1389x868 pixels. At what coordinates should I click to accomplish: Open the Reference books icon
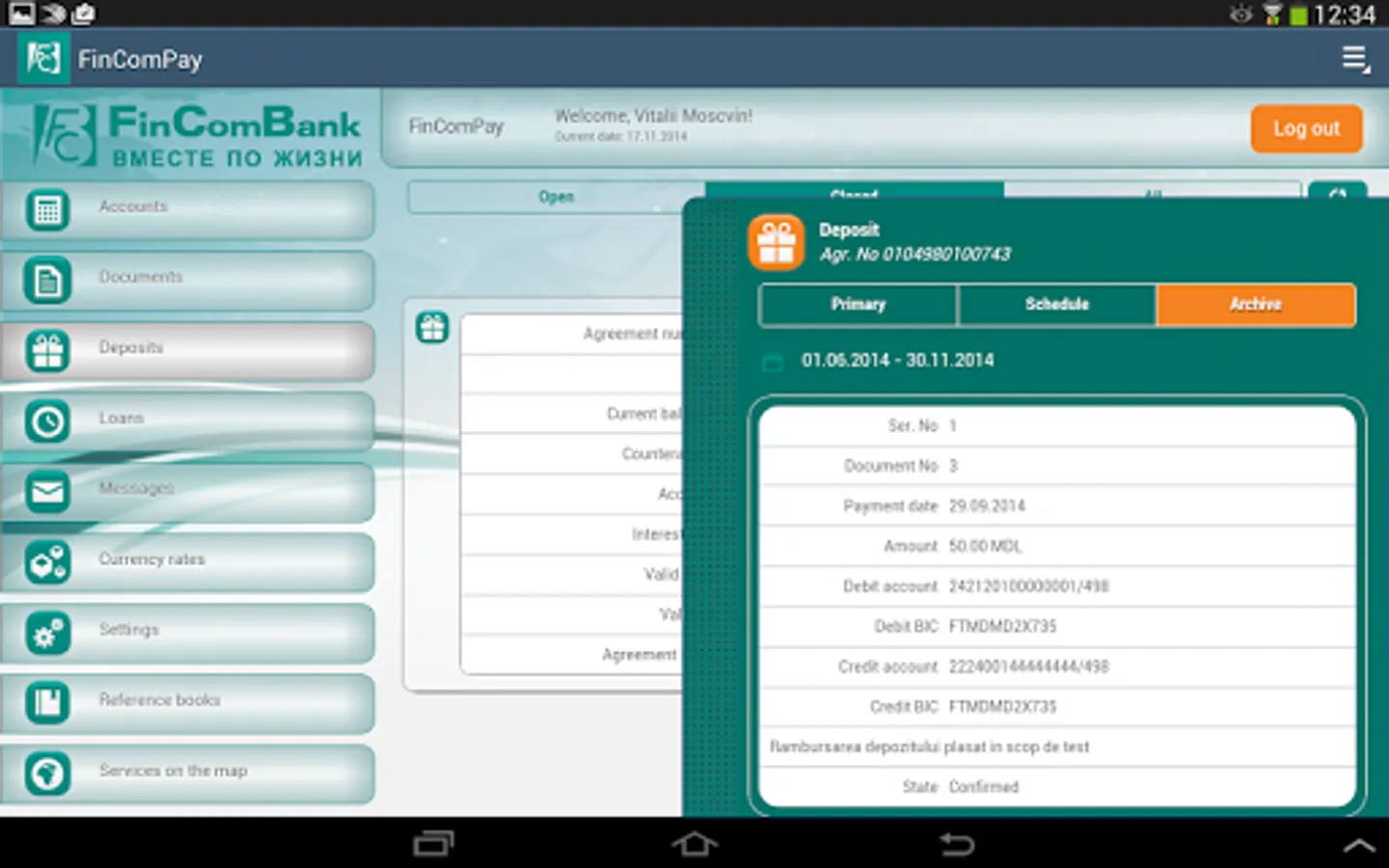[x=47, y=703]
